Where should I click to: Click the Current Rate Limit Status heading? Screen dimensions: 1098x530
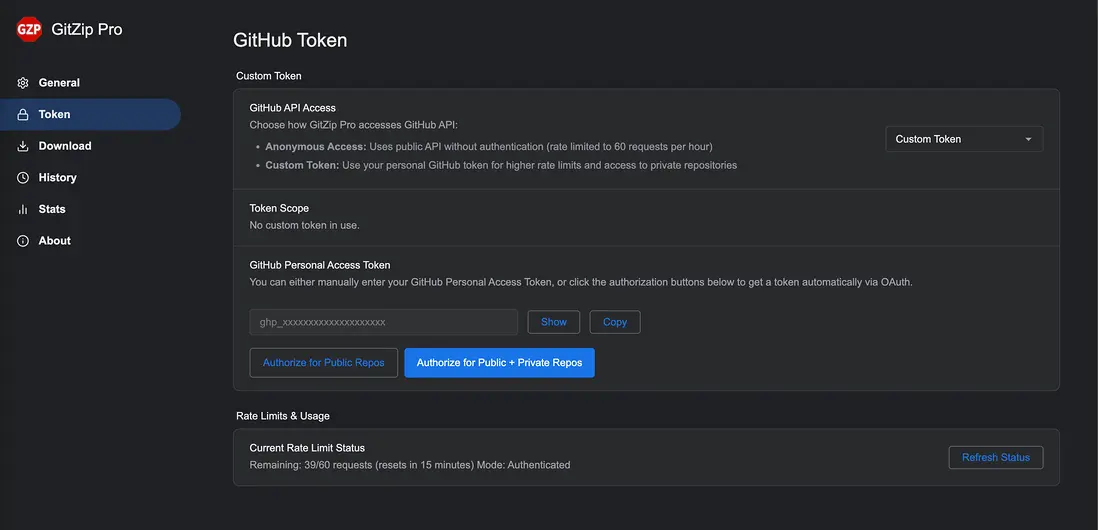307,447
